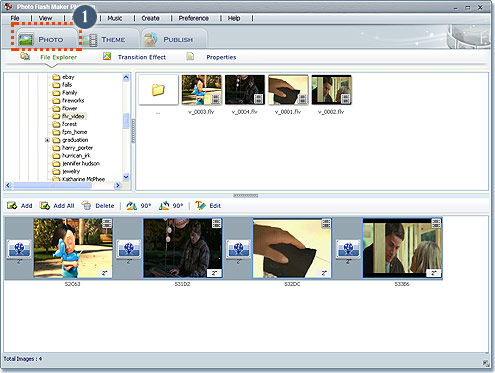
Task: Click transition icon before slide 533B6
Action: 348,249
